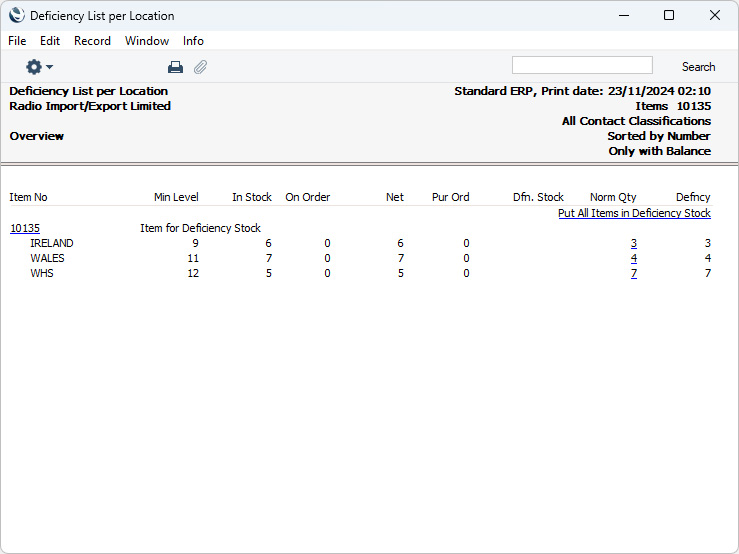Click Min Level value 9 for IRELAND

point(195,243)
